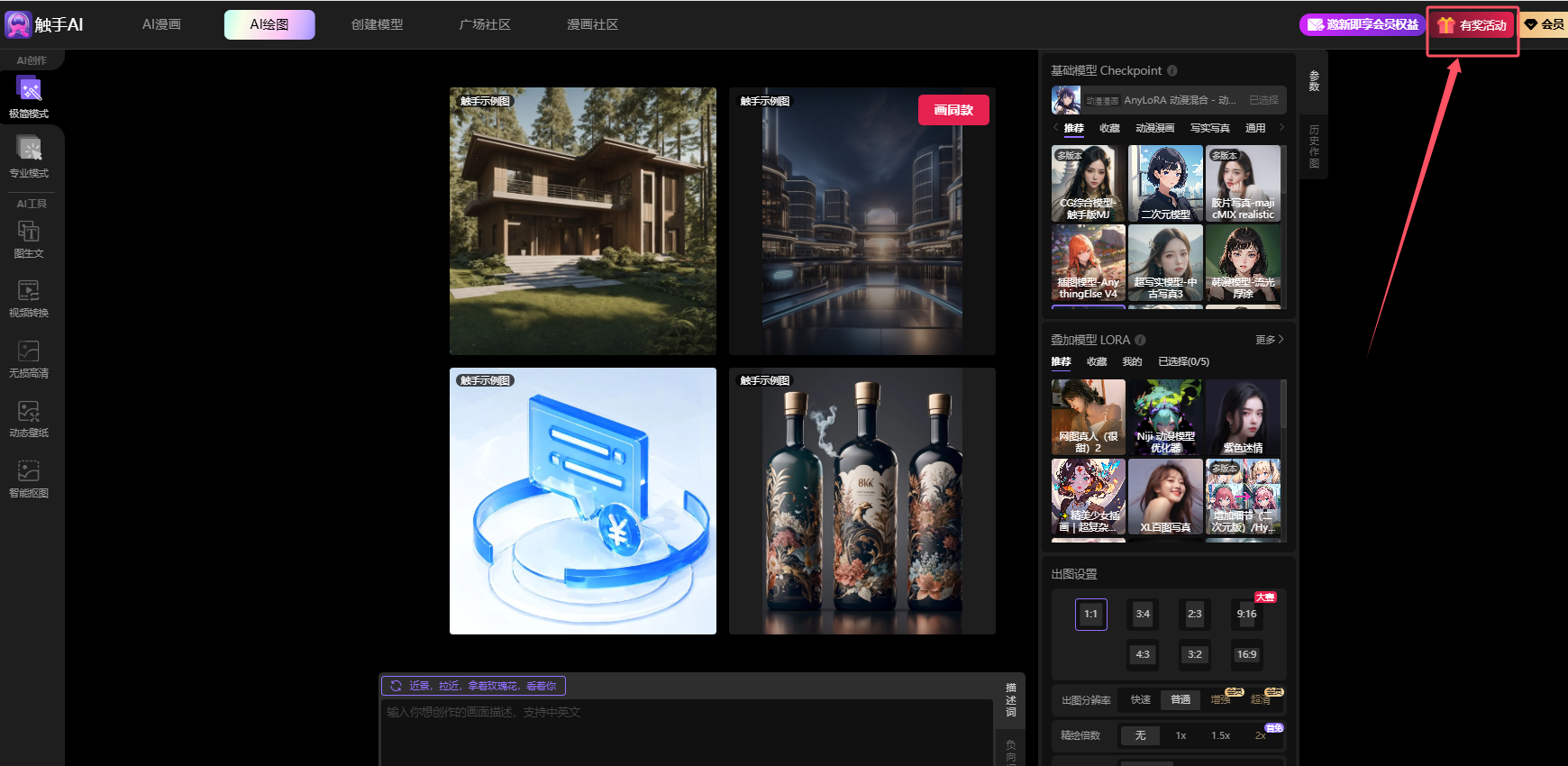The image size is (1568, 766).
Task: Set resolution to 普通
Action: [1181, 699]
